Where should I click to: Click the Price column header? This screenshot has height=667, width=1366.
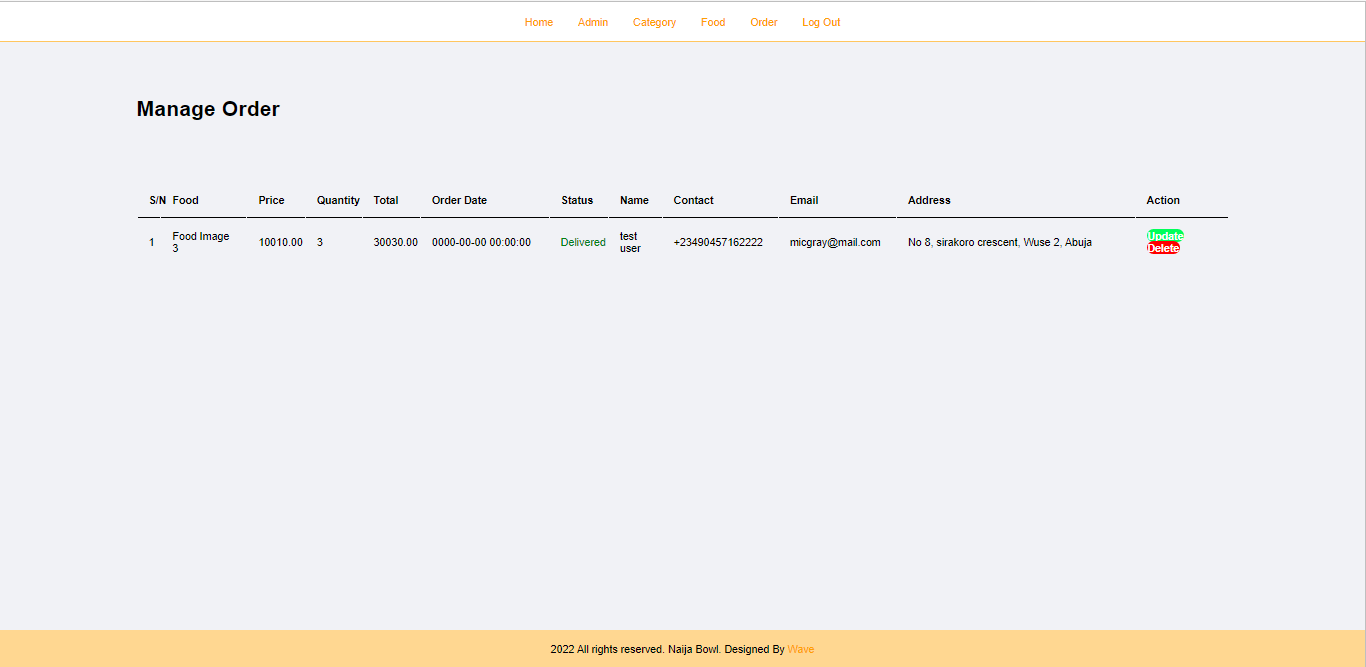(271, 200)
